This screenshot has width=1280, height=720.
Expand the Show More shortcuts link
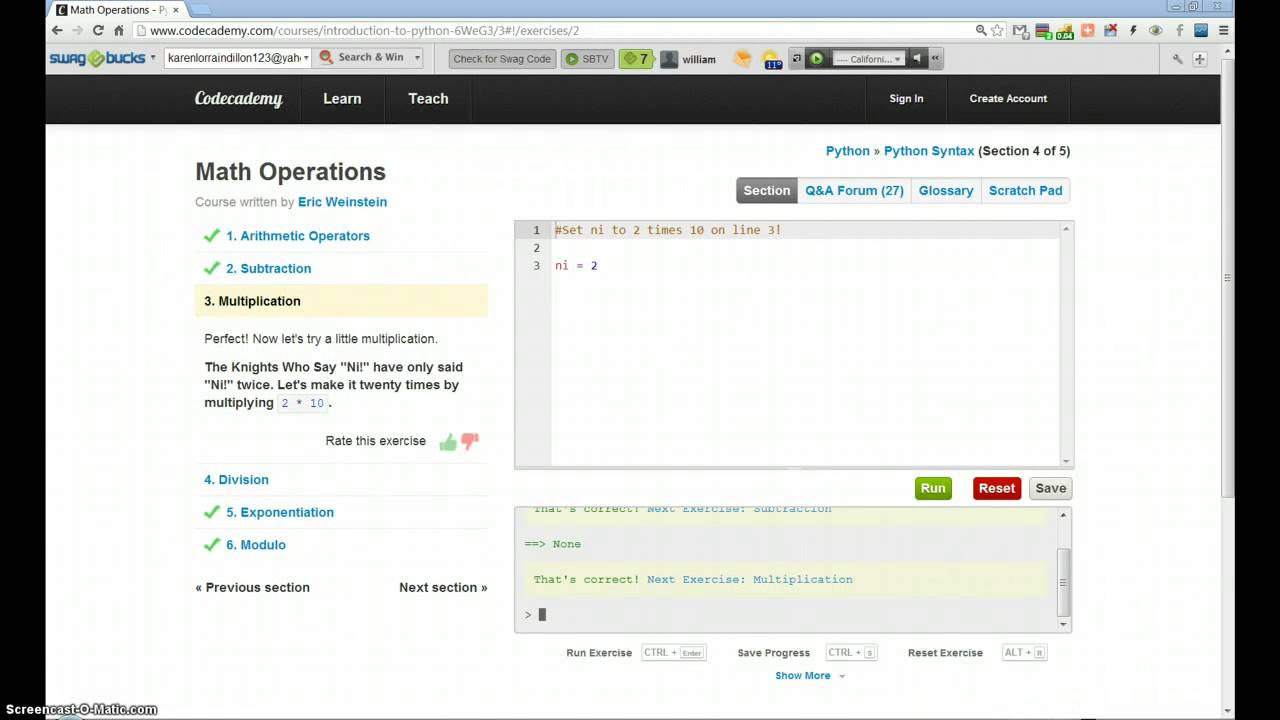point(810,676)
